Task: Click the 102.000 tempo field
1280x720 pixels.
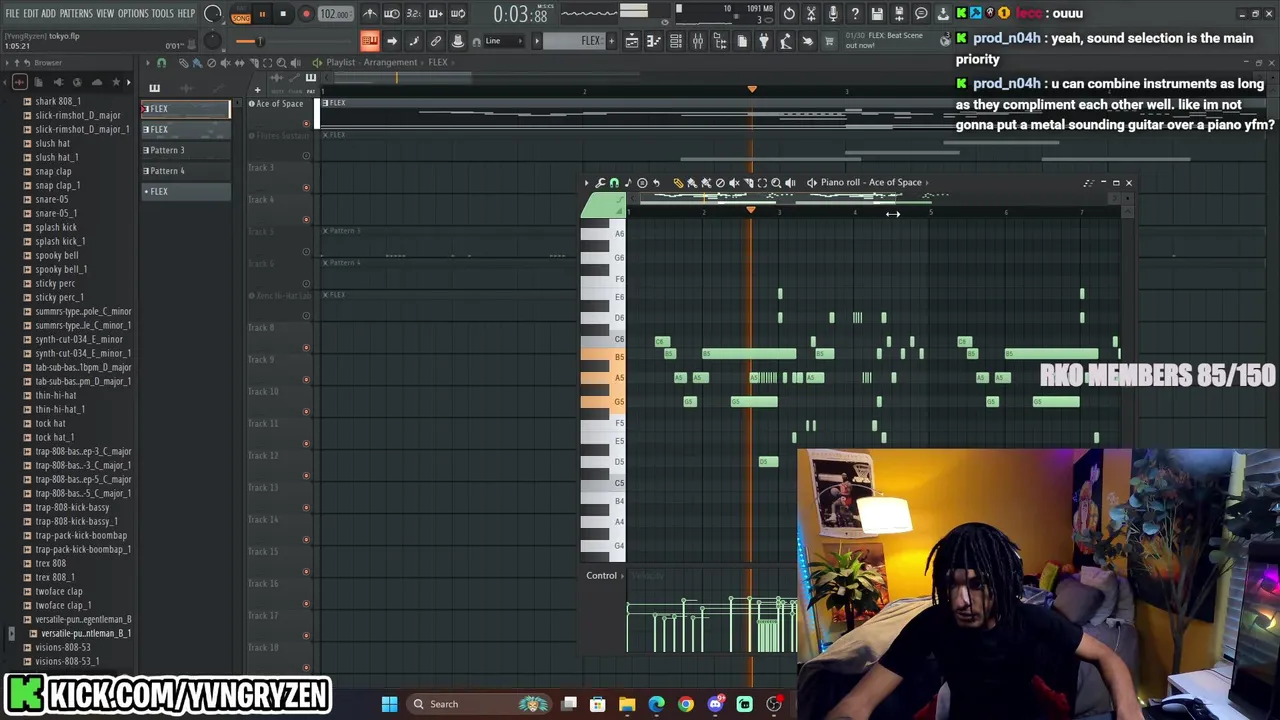Action: point(335,14)
